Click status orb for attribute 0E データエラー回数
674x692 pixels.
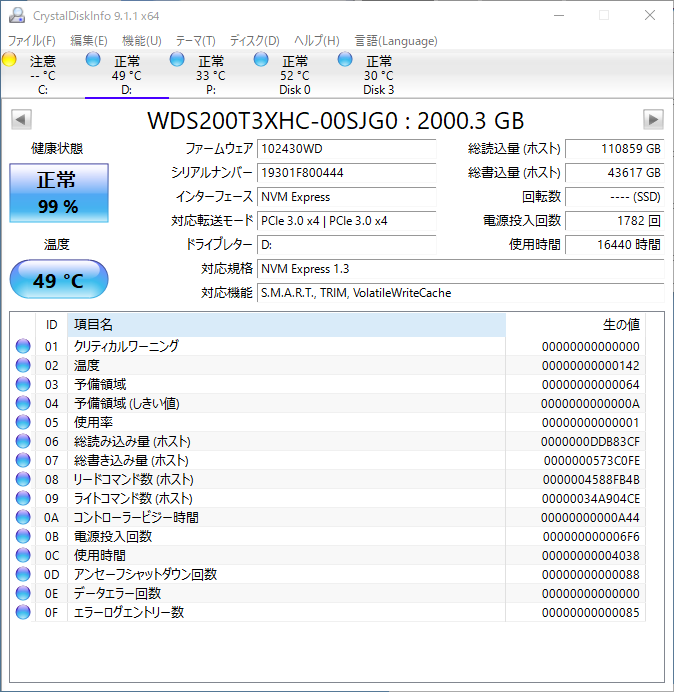(23, 593)
